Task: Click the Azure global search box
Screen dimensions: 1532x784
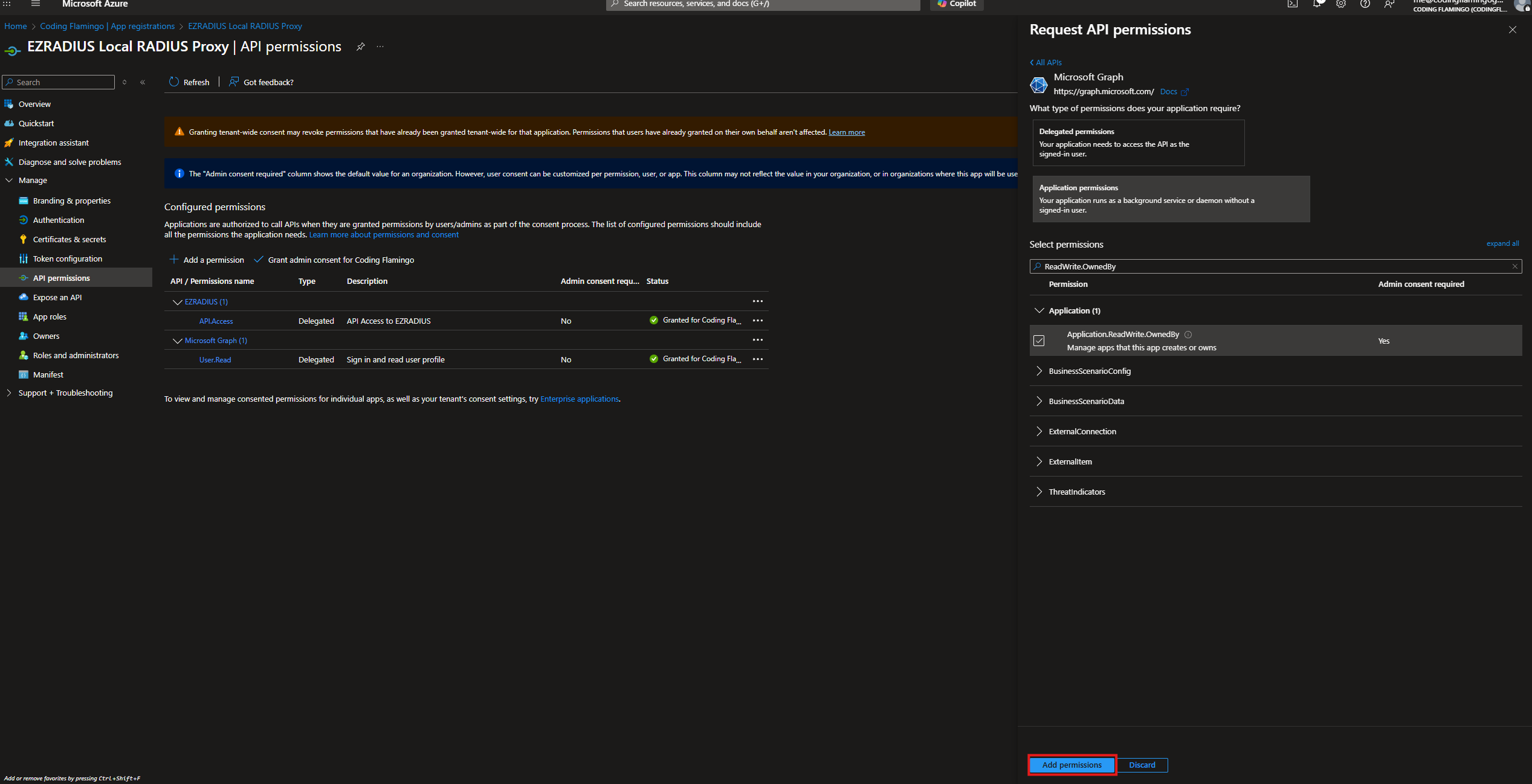Action: [763, 4]
